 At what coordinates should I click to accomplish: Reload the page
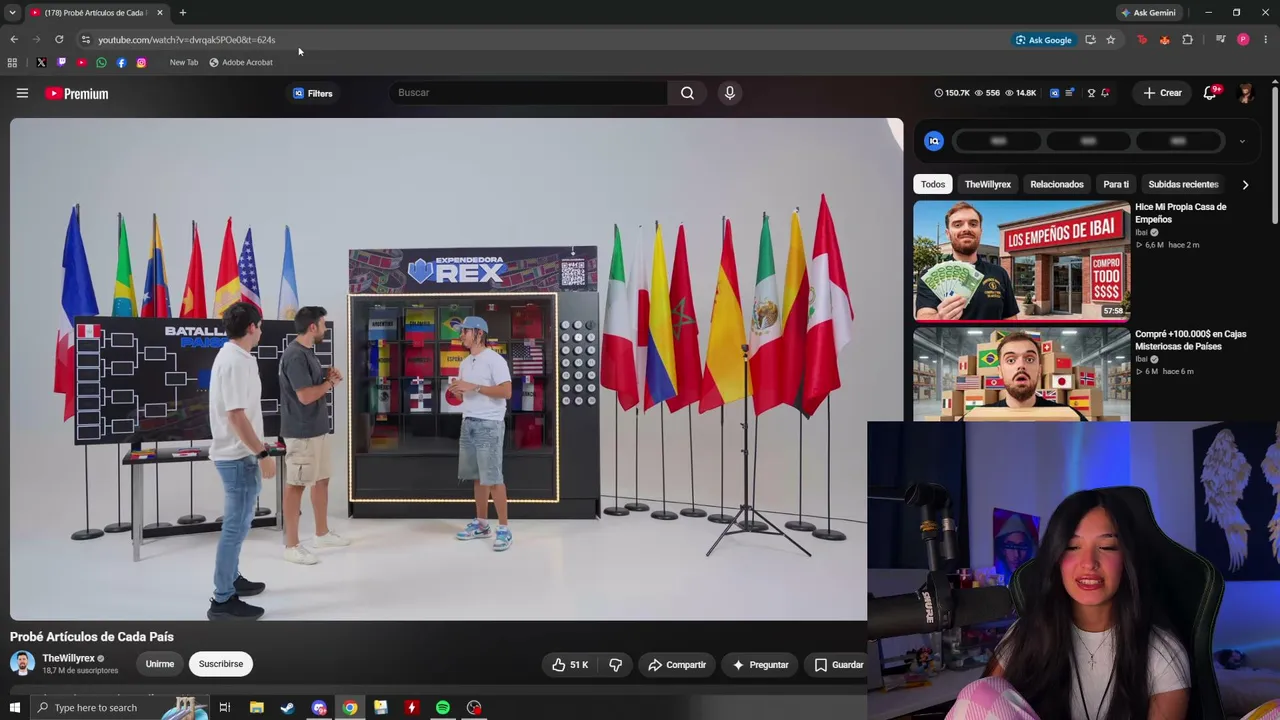[59, 40]
